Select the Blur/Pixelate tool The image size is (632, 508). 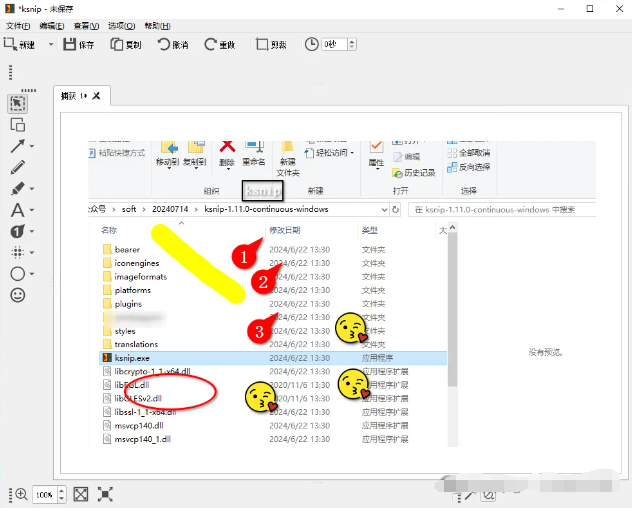[17, 252]
